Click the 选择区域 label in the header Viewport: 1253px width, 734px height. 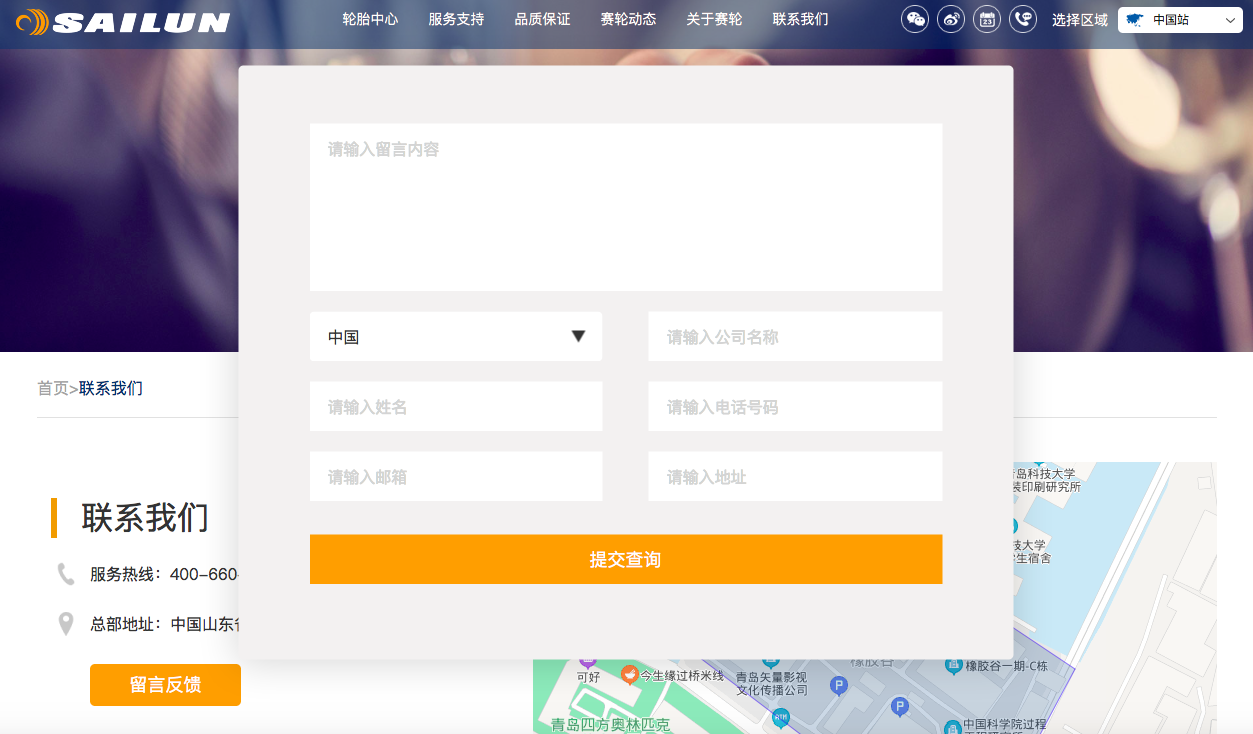1080,20
